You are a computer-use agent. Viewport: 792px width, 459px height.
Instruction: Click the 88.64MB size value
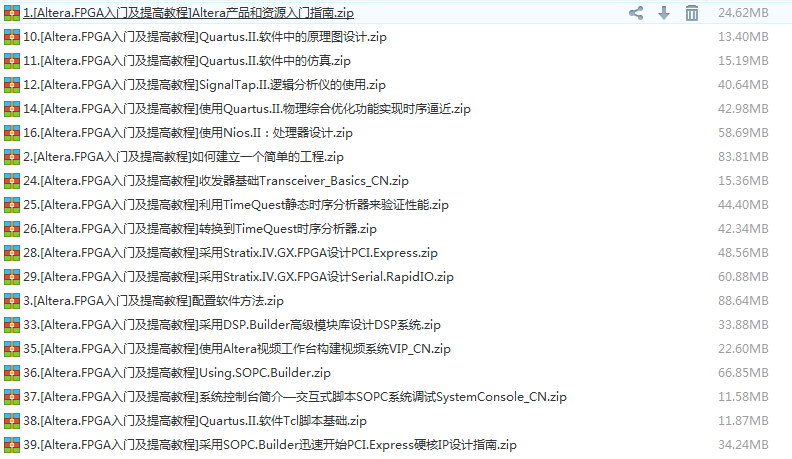tap(743, 300)
